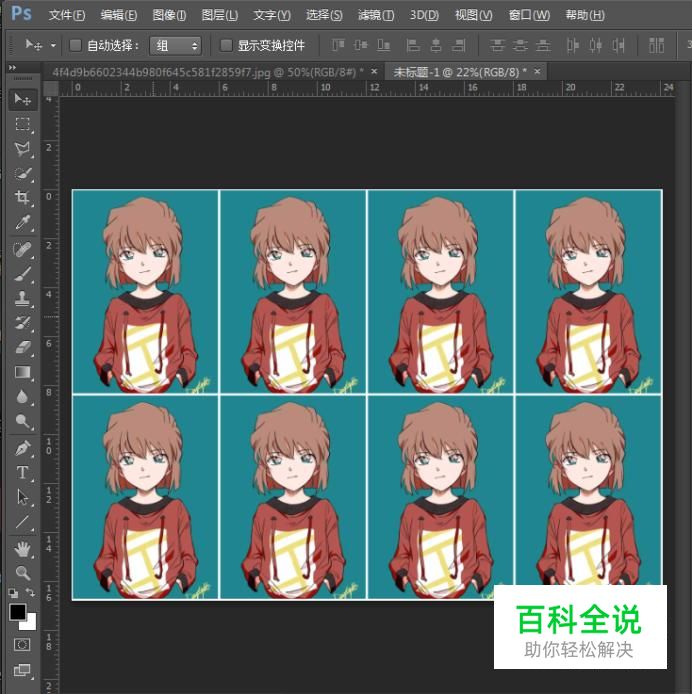Open the 帮助(H) menu
The height and width of the screenshot is (694, 692).
(585, 15)
